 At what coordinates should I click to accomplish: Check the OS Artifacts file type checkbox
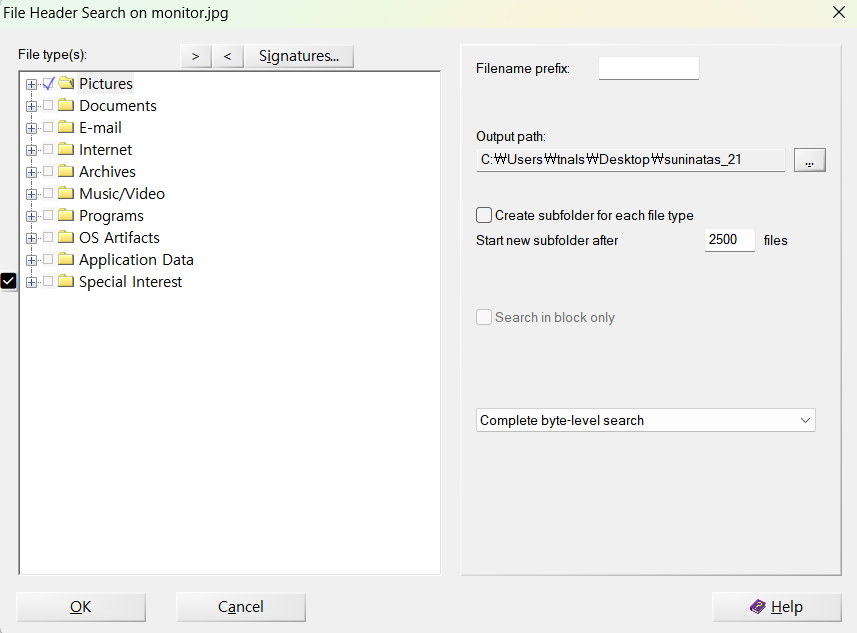pyautogui.click(x=48, y=237)
